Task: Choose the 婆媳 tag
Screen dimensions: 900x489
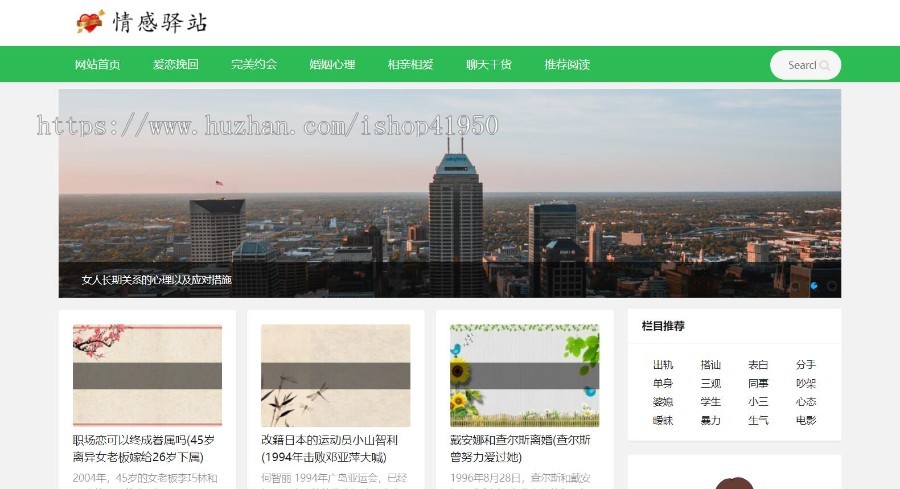Action: coord(663,402)
